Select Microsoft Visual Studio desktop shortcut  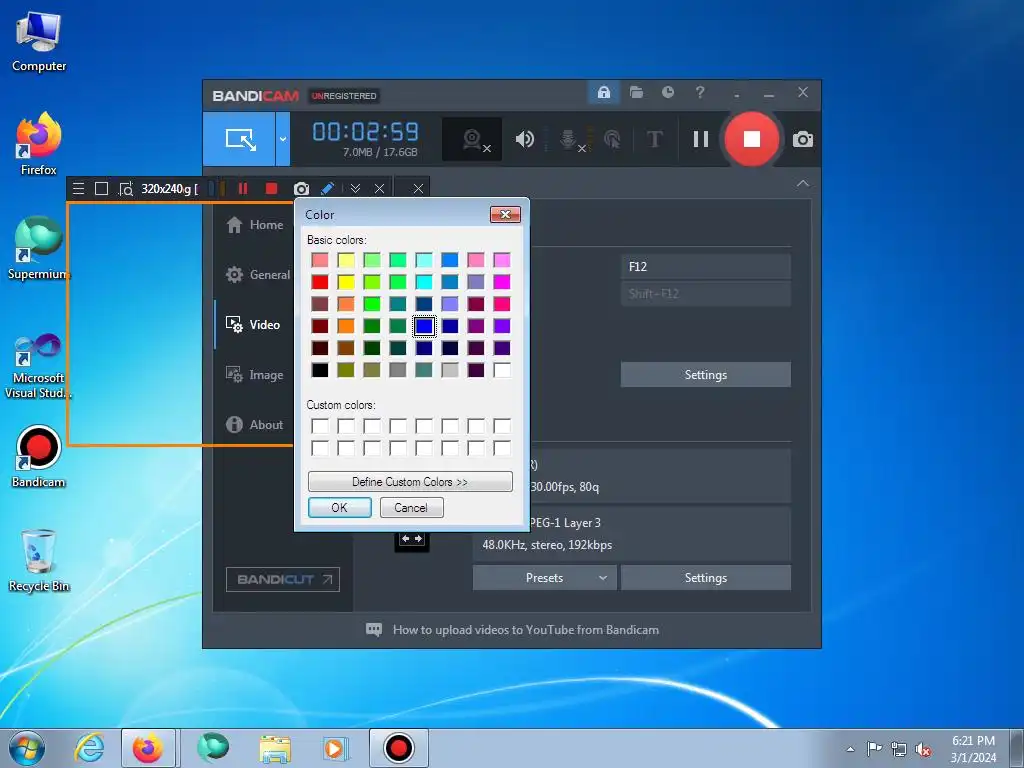pos(39,366)
